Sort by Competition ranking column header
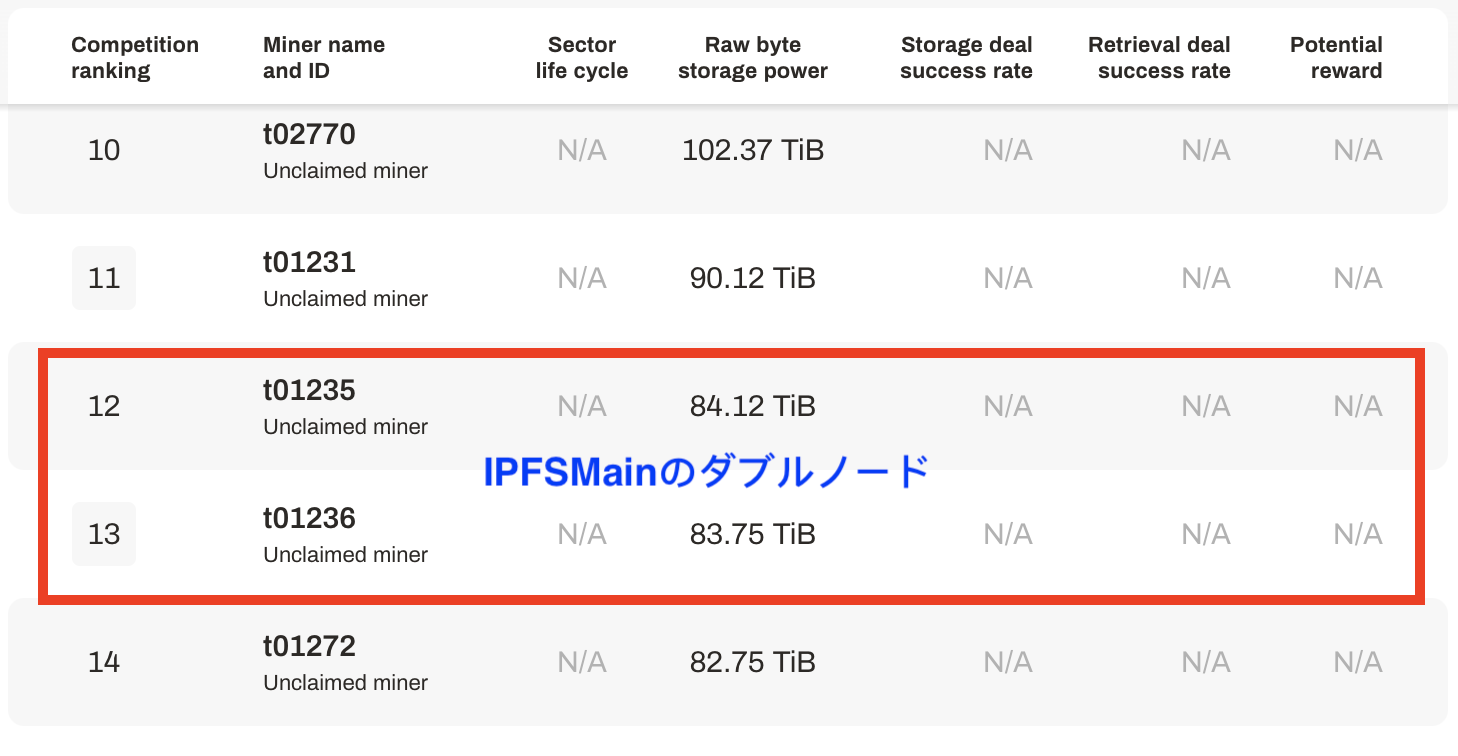1458x756 pixels. click(135, 58)
